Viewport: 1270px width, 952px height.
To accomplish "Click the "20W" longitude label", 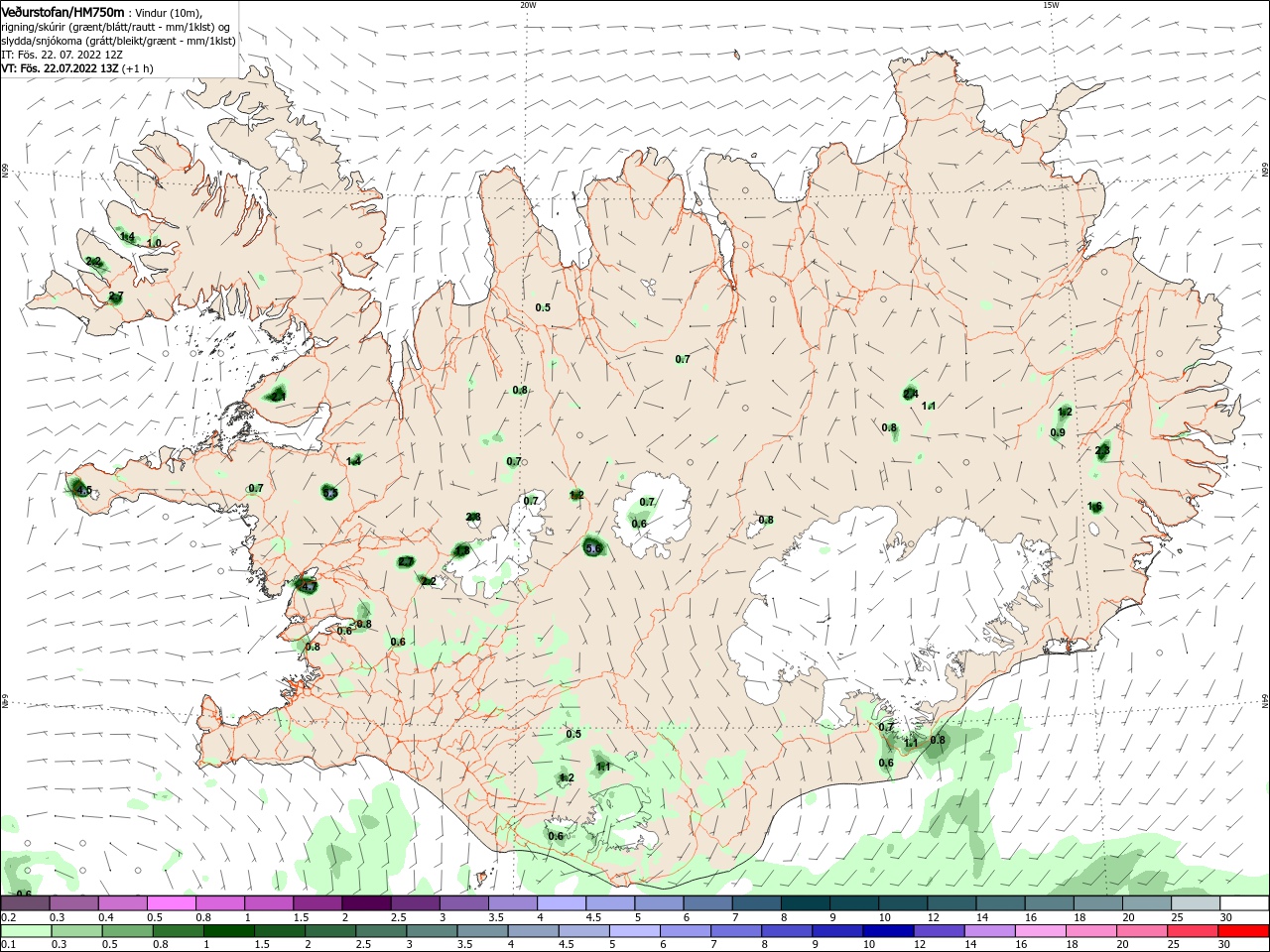I will (528, 5).
